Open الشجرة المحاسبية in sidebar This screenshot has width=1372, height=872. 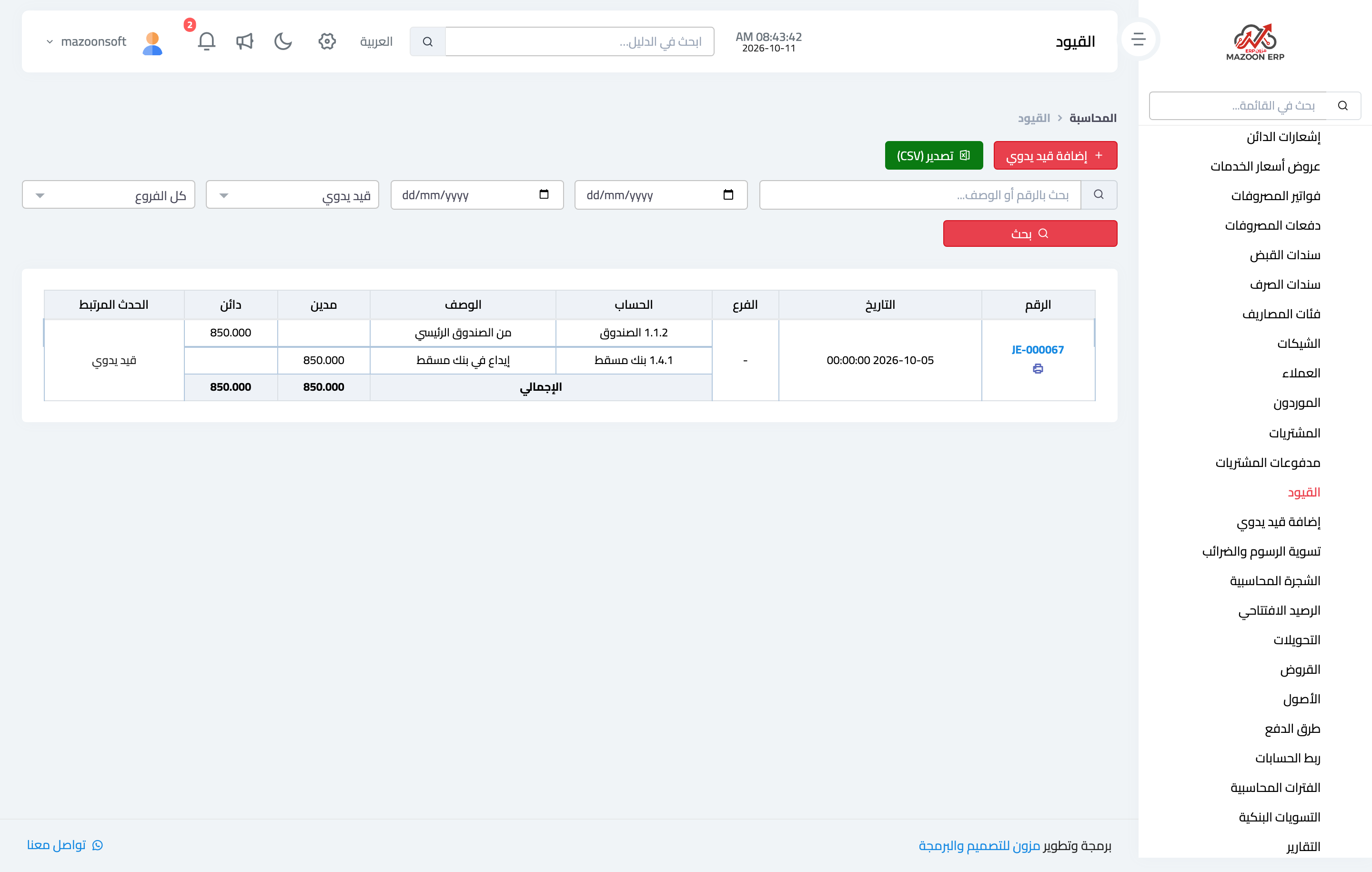(1275, 581)
